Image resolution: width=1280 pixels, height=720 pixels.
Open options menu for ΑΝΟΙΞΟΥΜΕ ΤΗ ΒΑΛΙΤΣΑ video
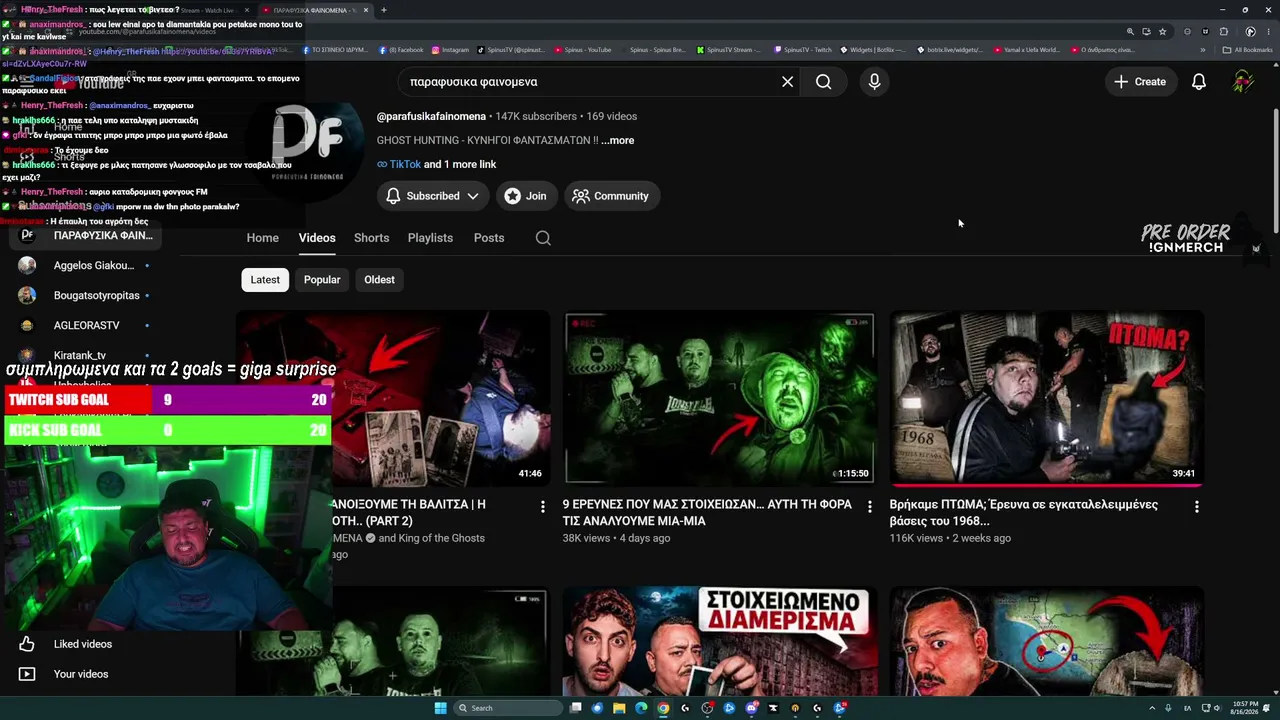click(543, 507)
